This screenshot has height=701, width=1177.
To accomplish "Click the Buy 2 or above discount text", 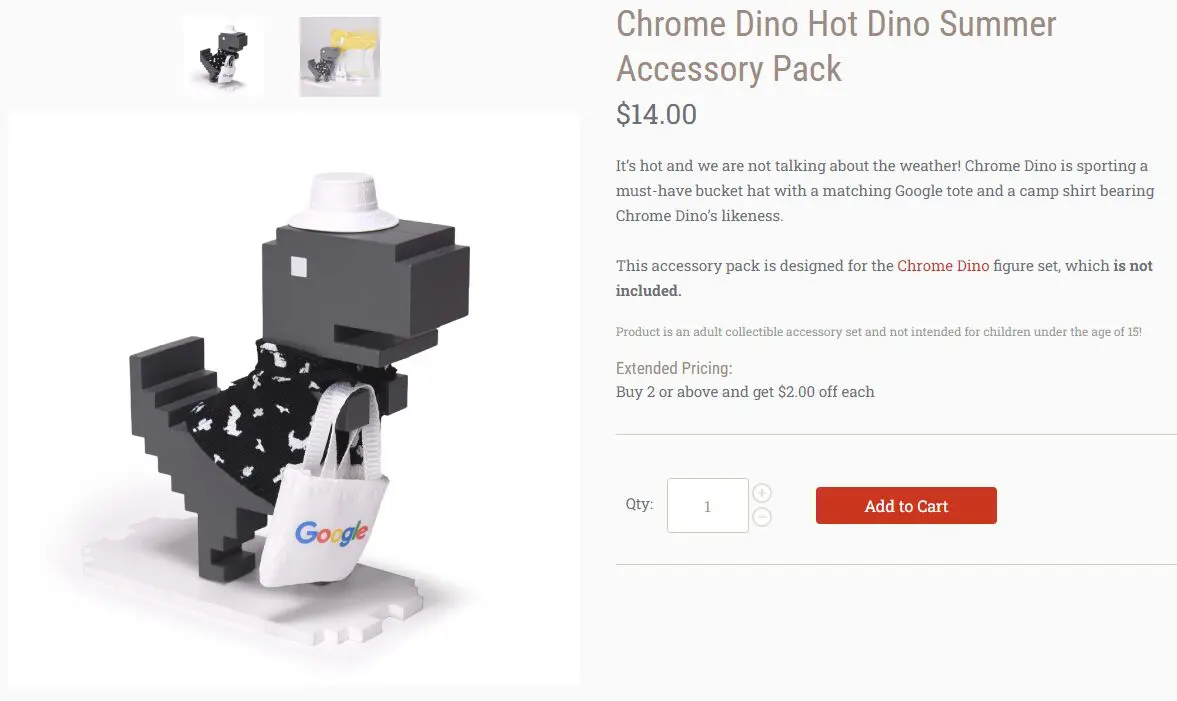I will (x=745, y=392).
